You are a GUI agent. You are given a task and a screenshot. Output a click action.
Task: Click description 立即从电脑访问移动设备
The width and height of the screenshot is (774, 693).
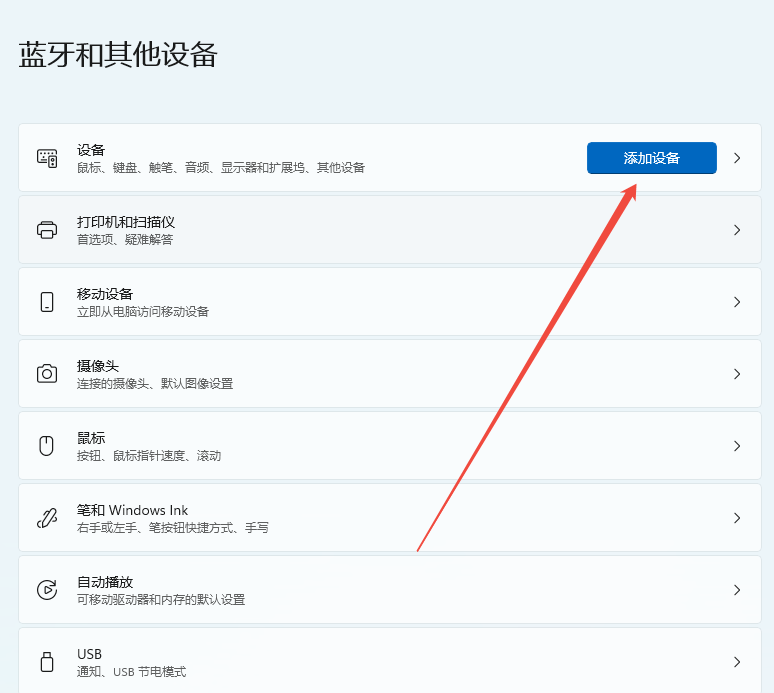[143, 312]
